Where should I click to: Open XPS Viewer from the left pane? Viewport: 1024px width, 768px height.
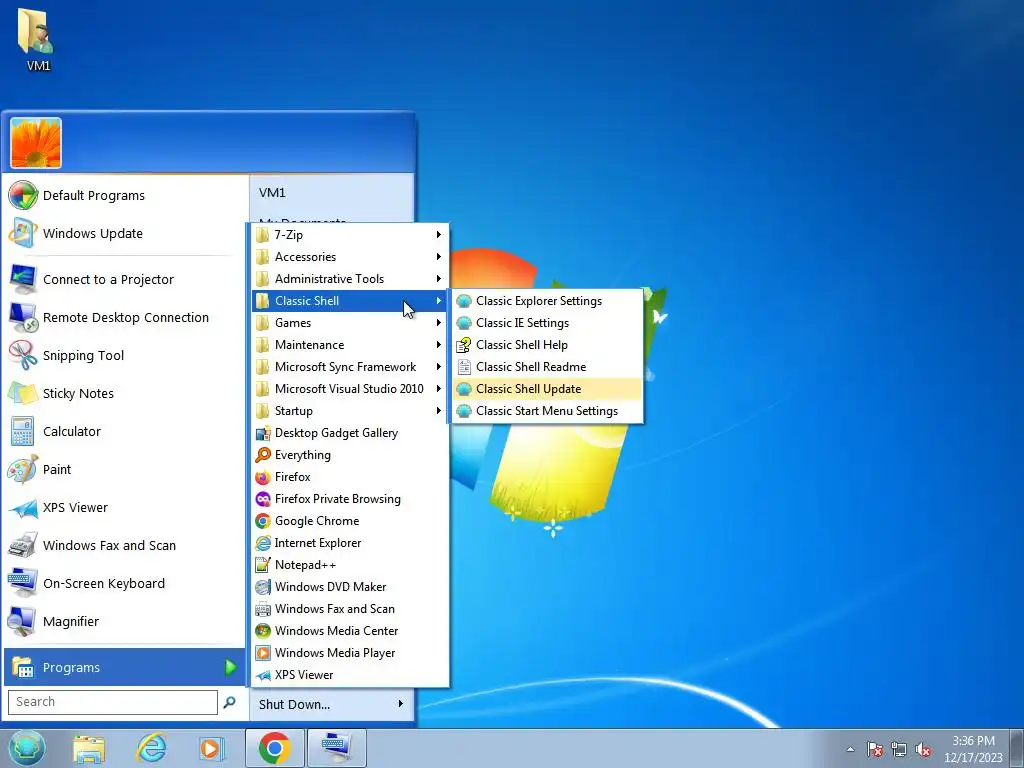[x=124, y=507]
